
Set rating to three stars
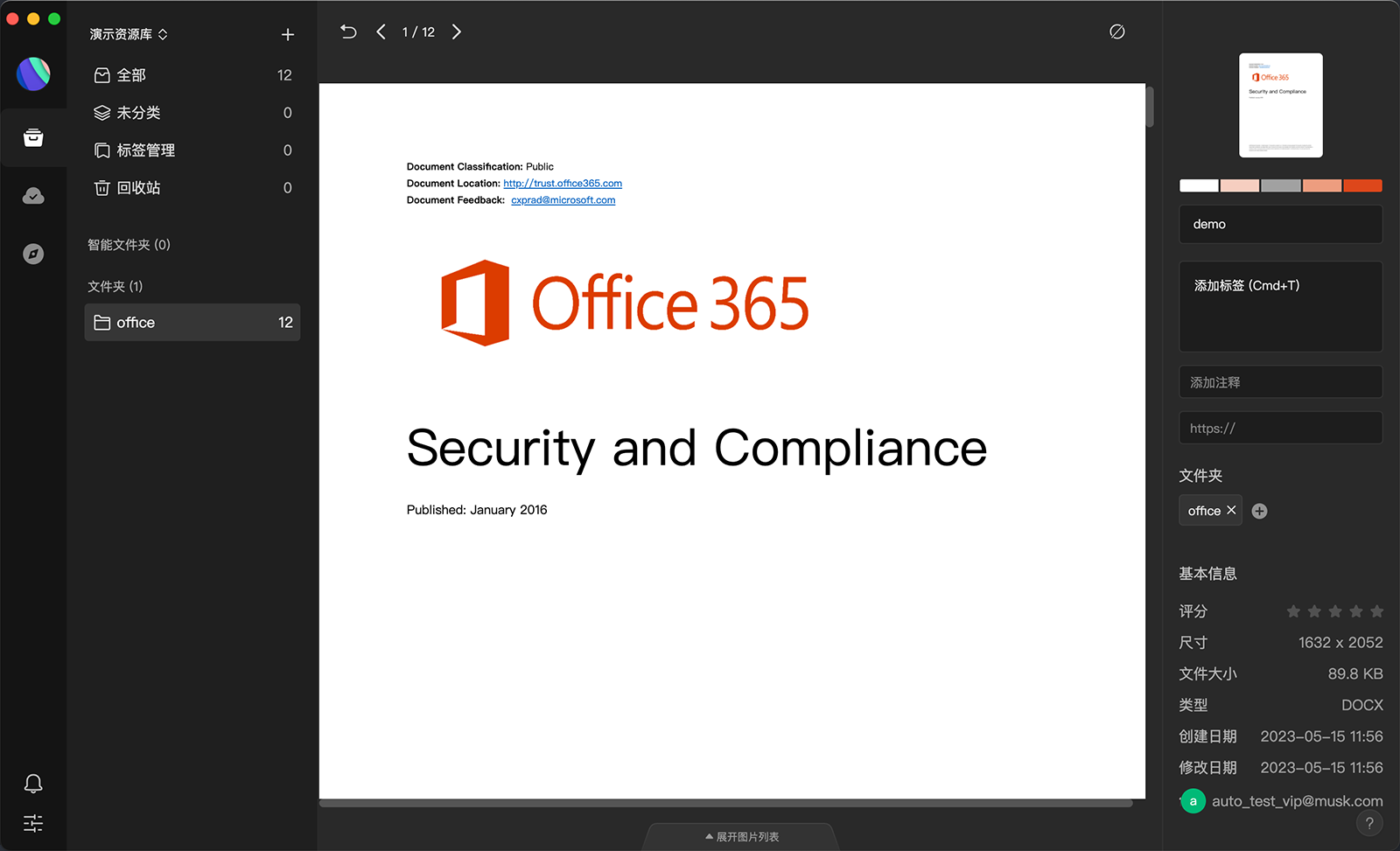tap(1335, 611)
